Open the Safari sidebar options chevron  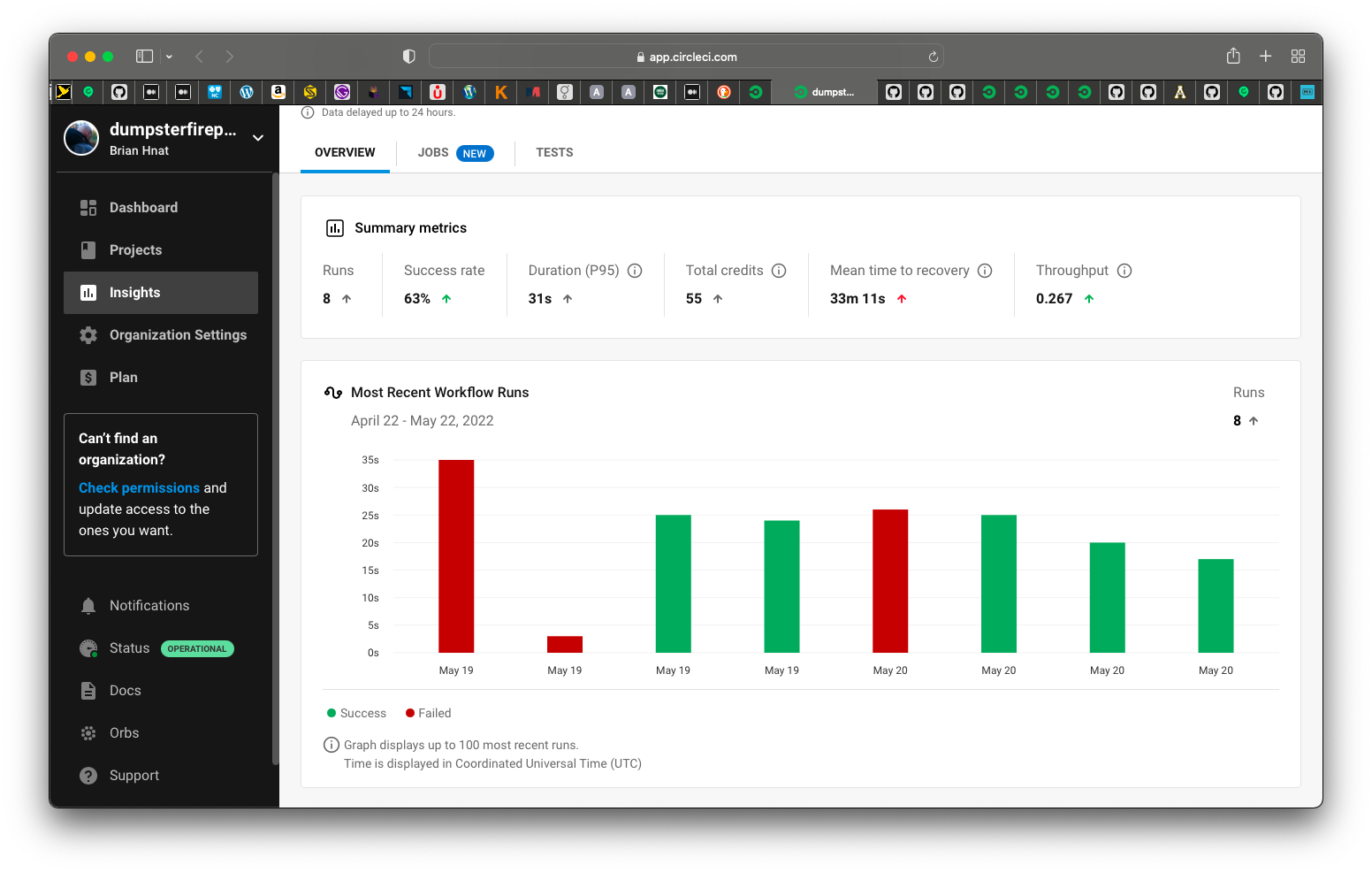pyautogui.click(x=169, y=57)
